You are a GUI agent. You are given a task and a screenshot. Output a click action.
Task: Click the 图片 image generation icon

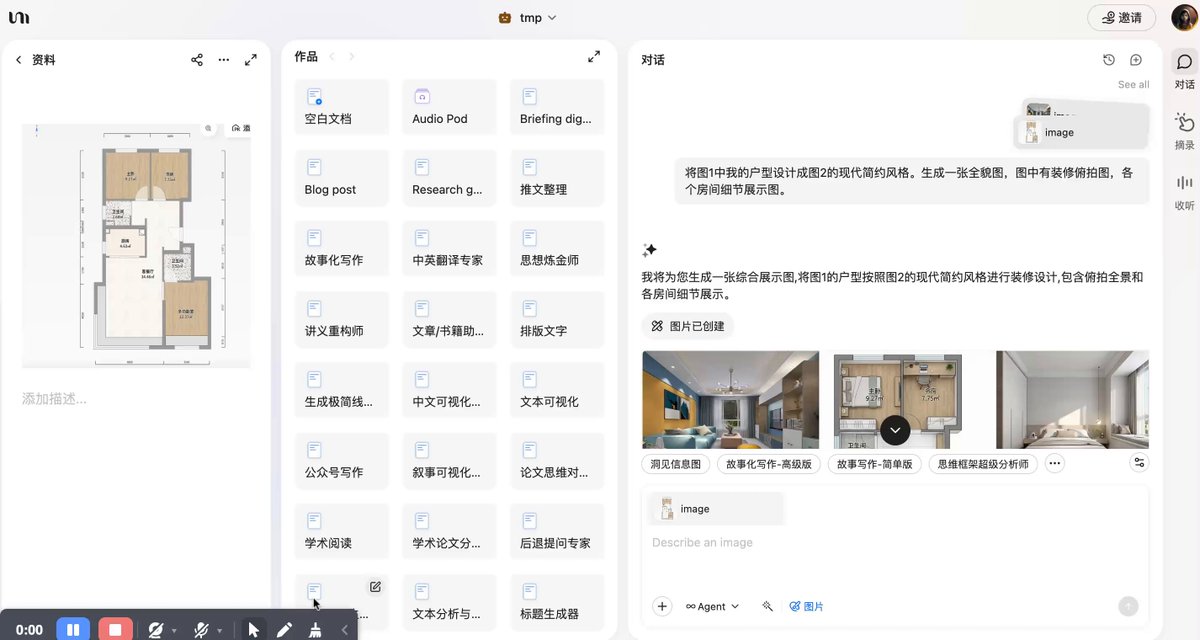coord(806,606)
